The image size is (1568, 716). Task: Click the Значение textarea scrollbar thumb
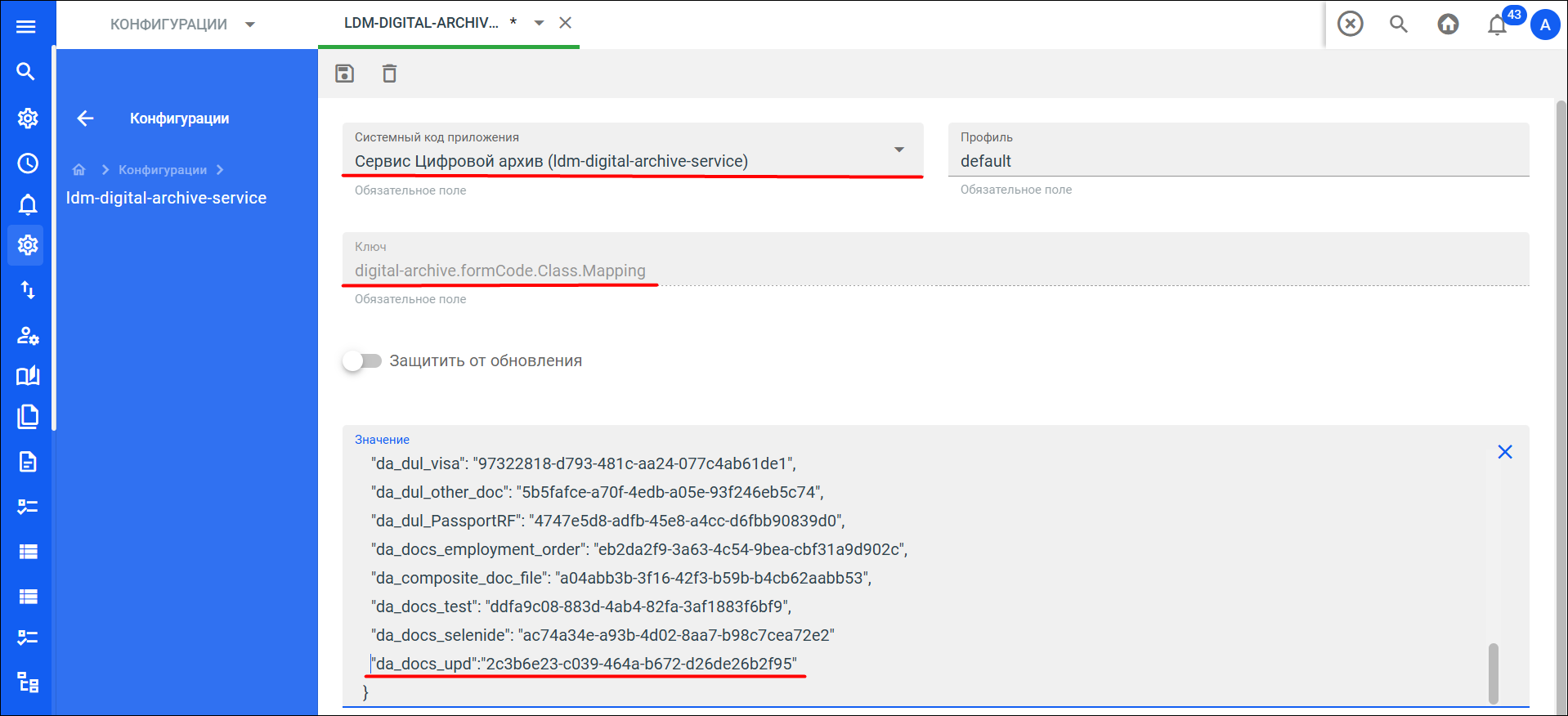point(1494,673)
